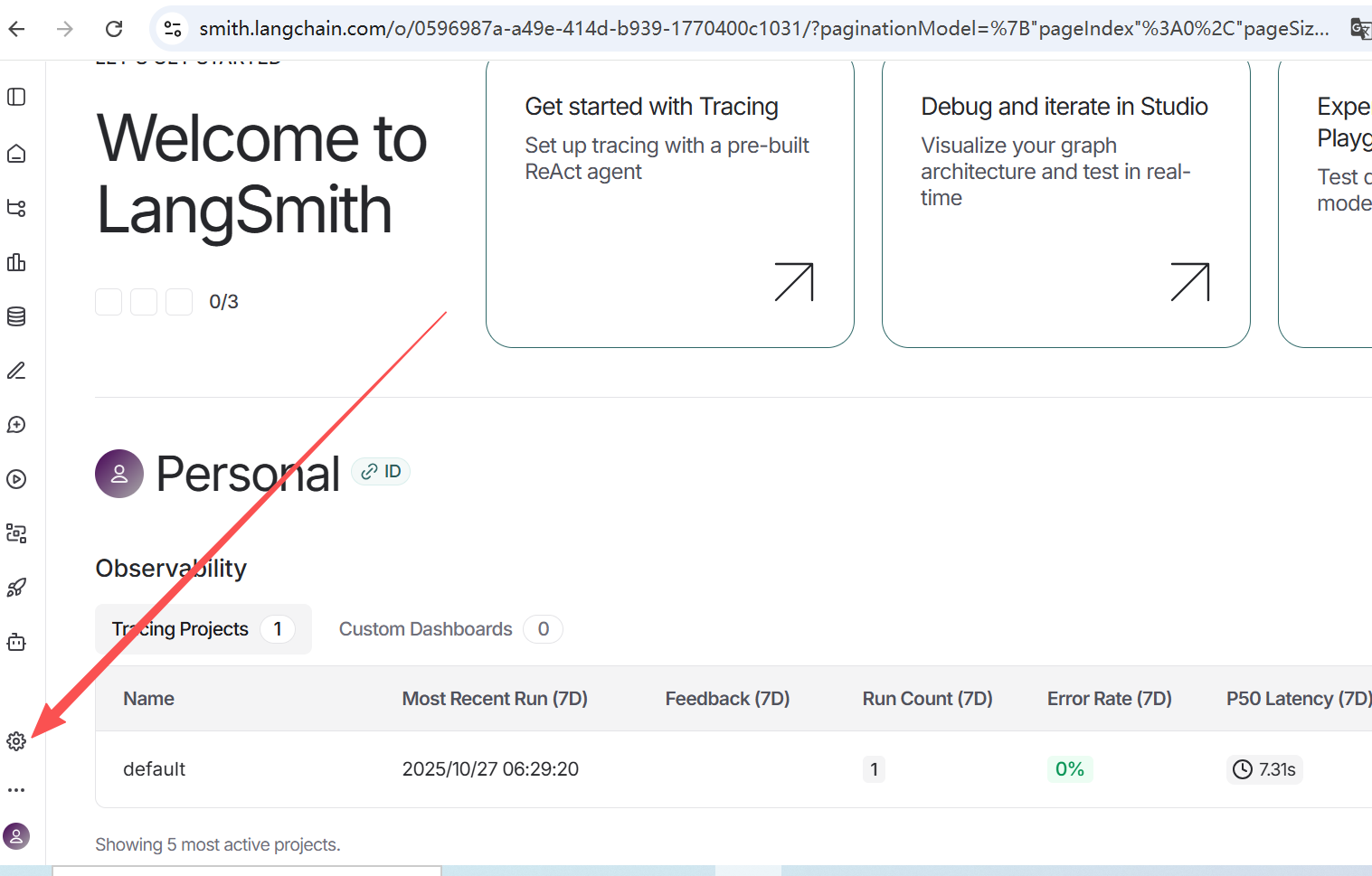This screenshot has width=1372, height=876.
Task: Click the P50 Latency (7D) column header
Action: click(x=1299, y=699)
